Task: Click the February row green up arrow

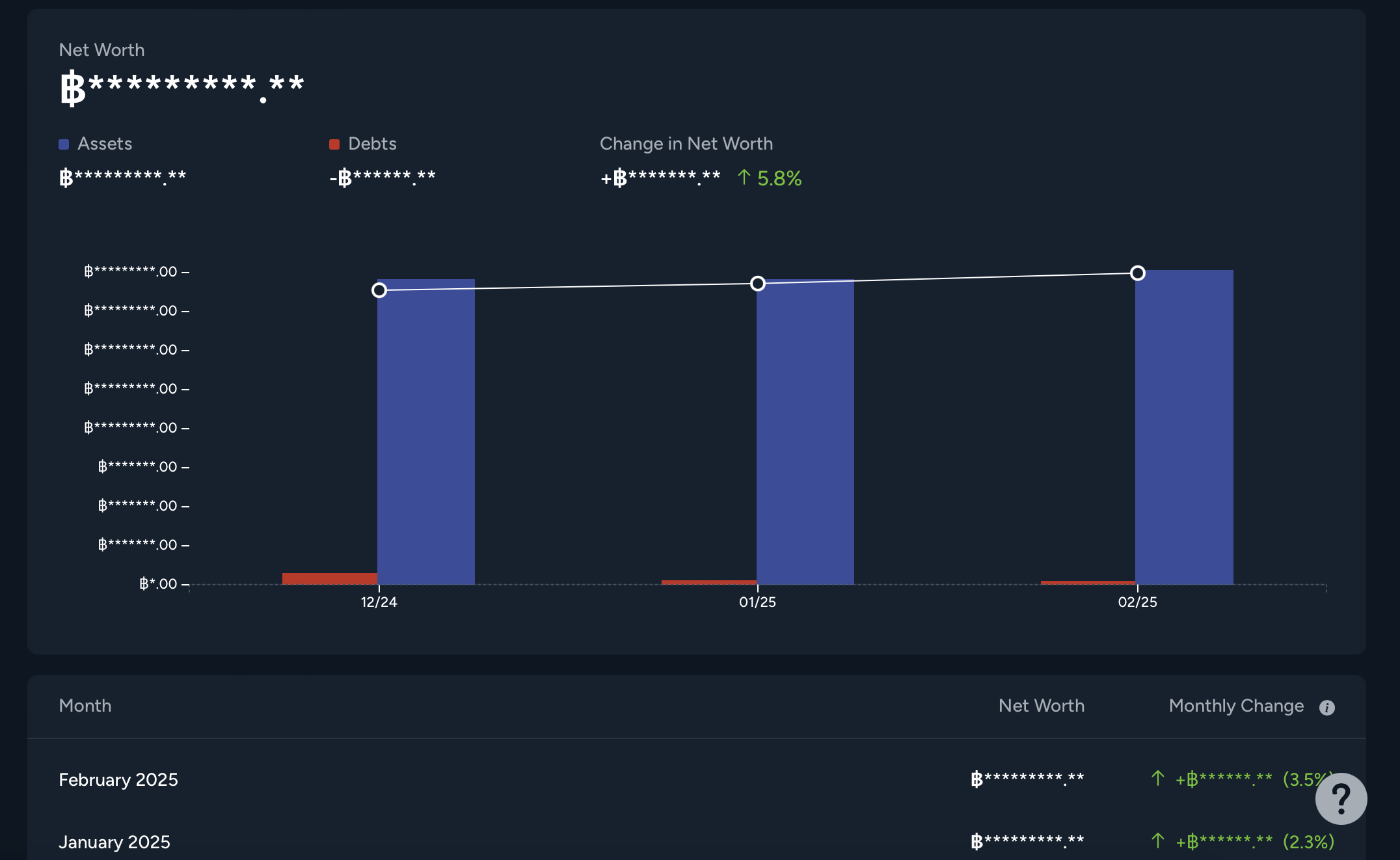Action: point(1158,778)
